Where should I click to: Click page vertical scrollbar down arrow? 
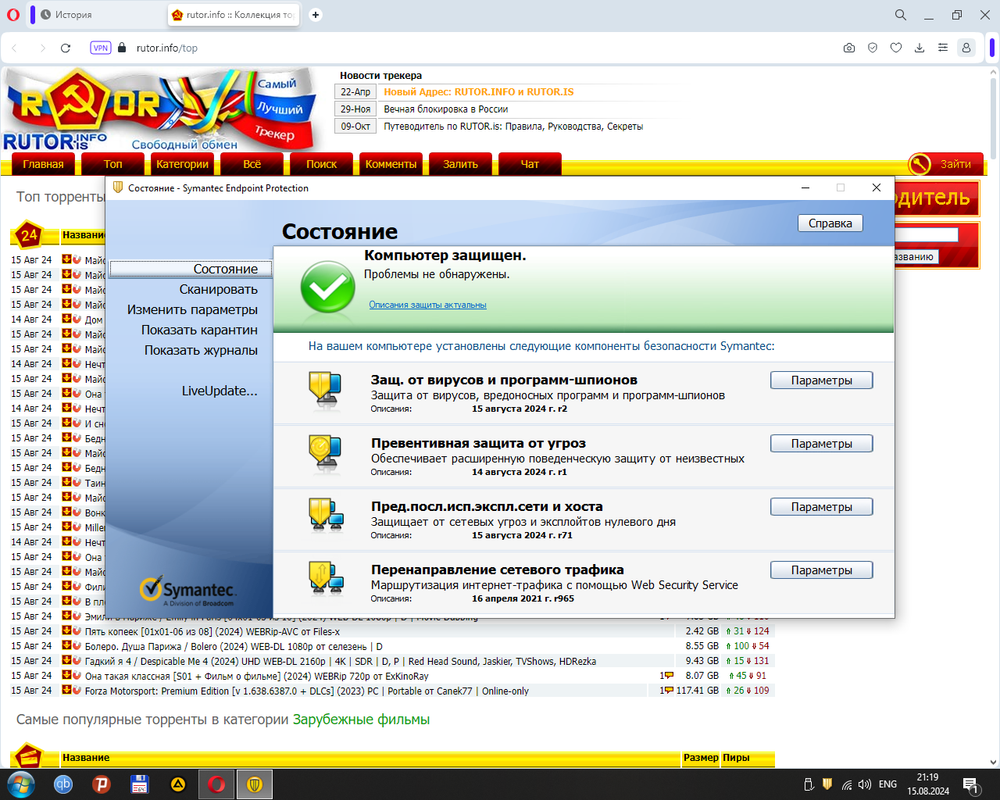pyautogui.click(x=993, y=762)
